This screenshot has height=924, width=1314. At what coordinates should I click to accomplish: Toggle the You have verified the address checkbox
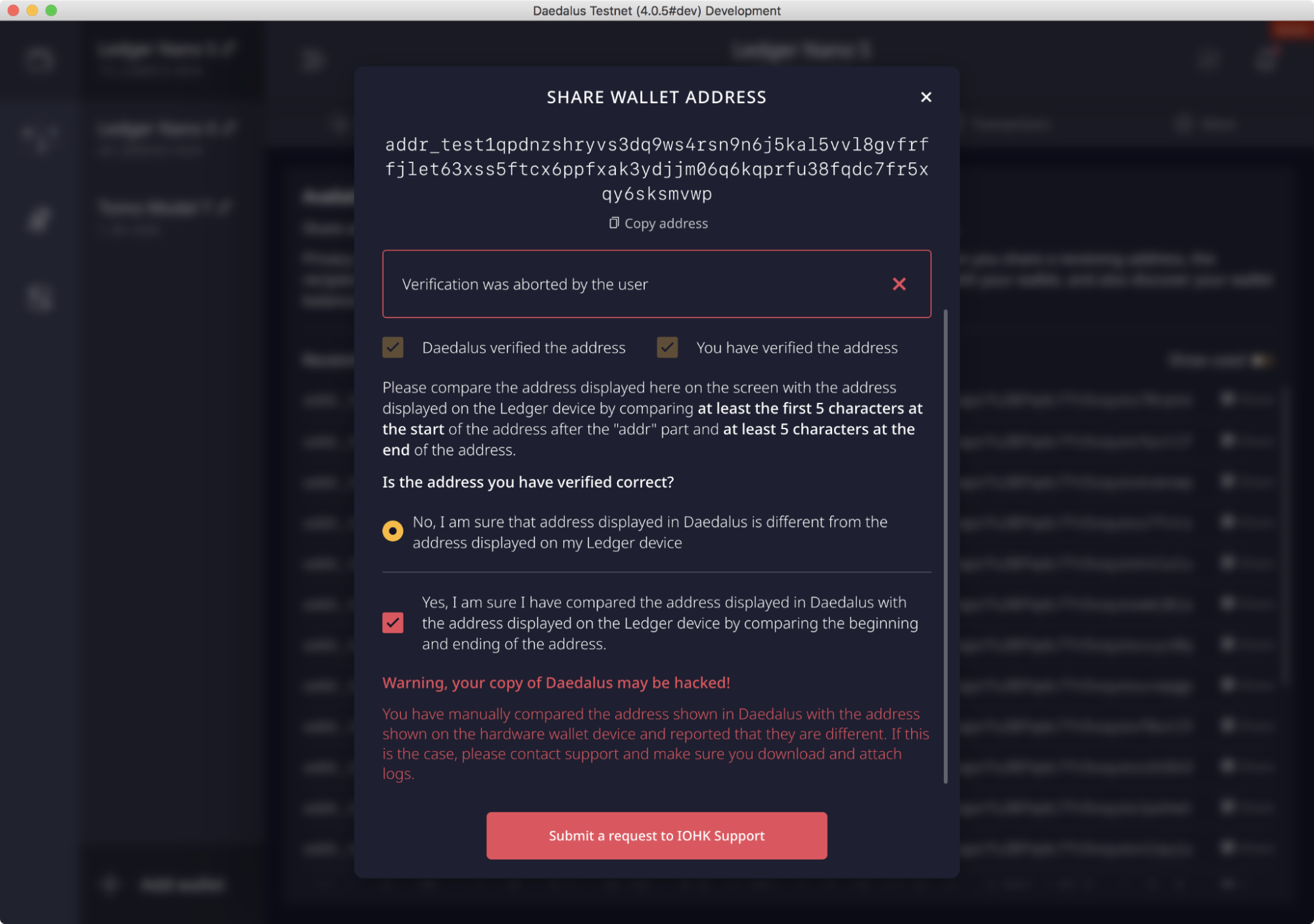pyautogui.click(x=667, y=348)
